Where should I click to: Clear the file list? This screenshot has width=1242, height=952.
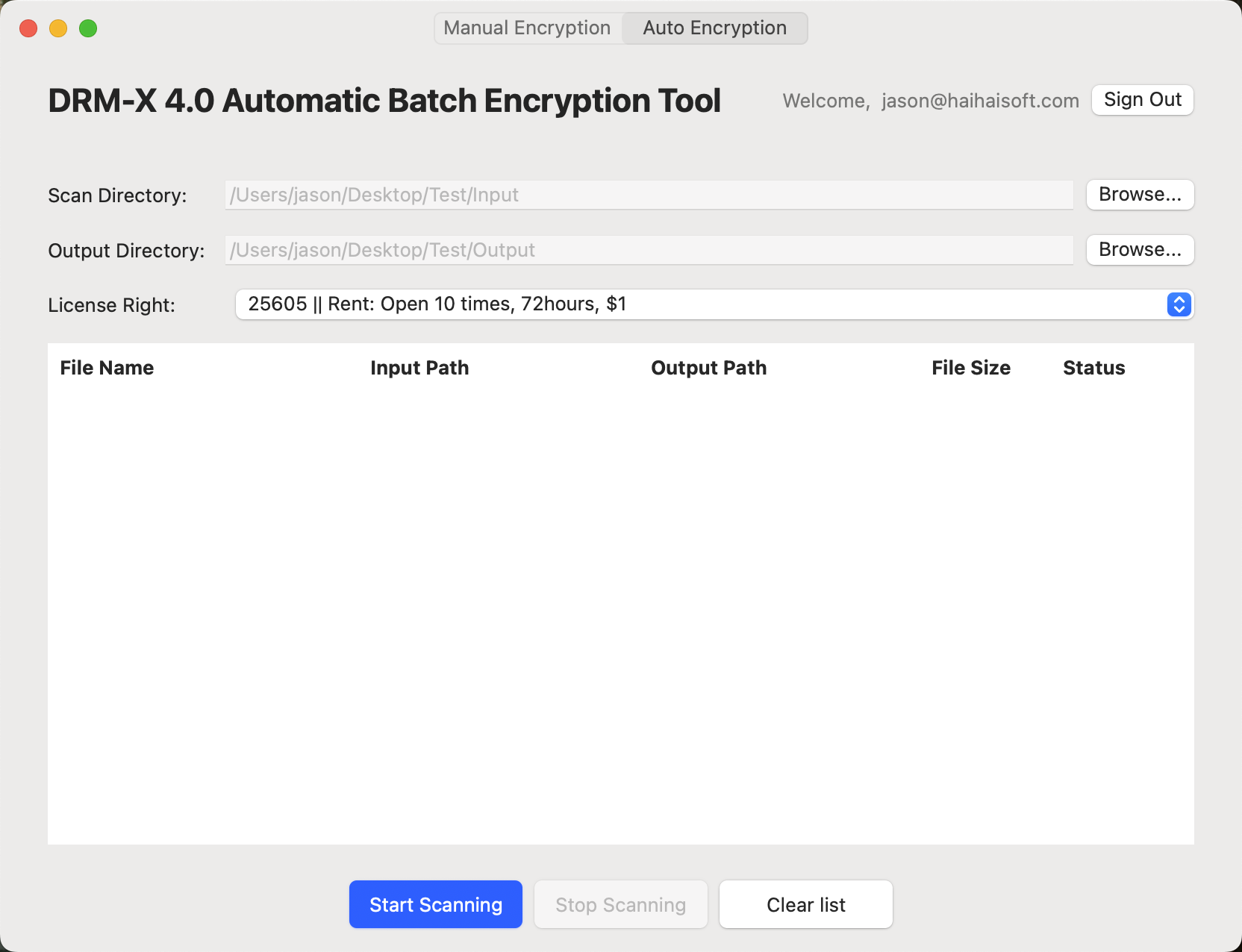(806, 904)
